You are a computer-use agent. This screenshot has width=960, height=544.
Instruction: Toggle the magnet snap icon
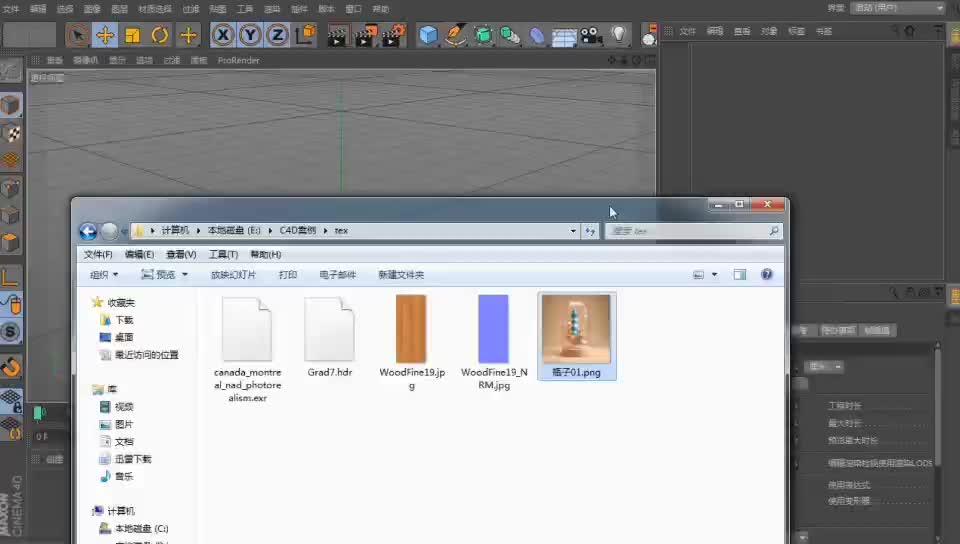[x=10, y=367]
